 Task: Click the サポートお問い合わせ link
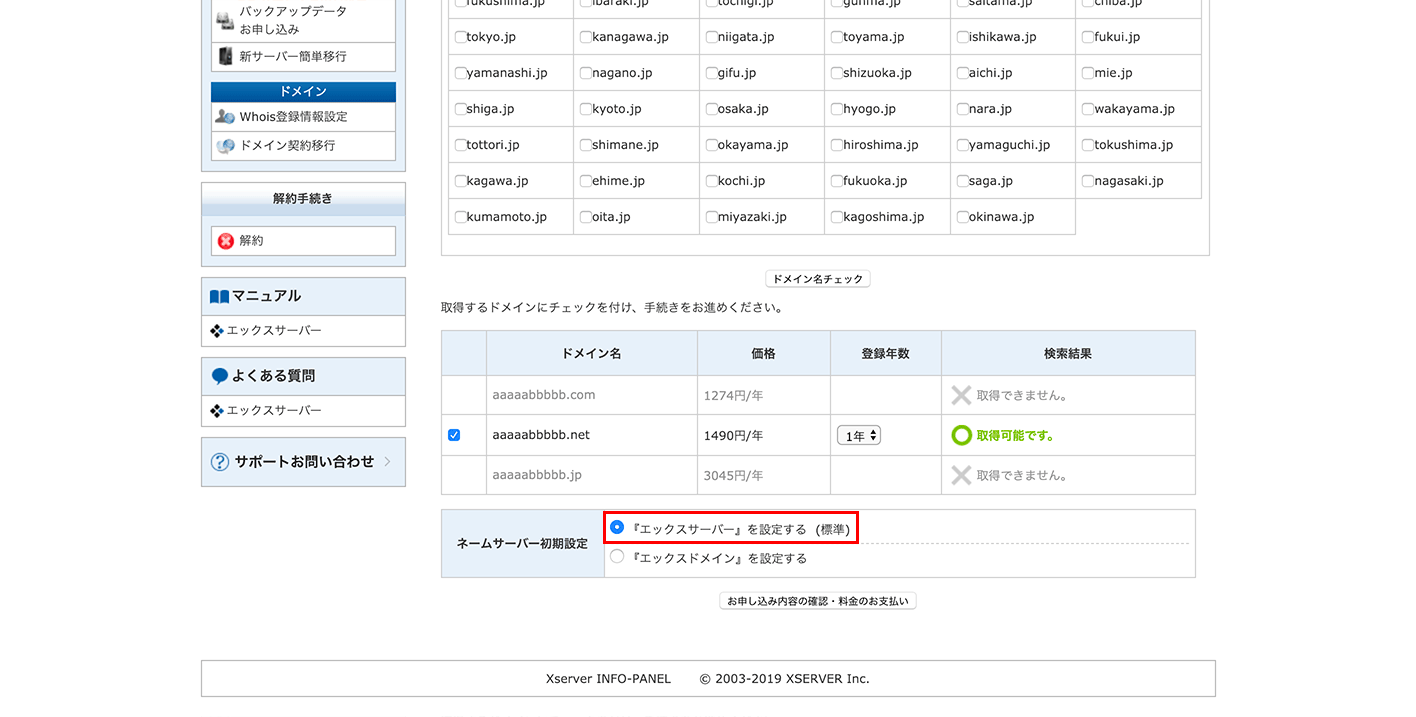point(304,462)
